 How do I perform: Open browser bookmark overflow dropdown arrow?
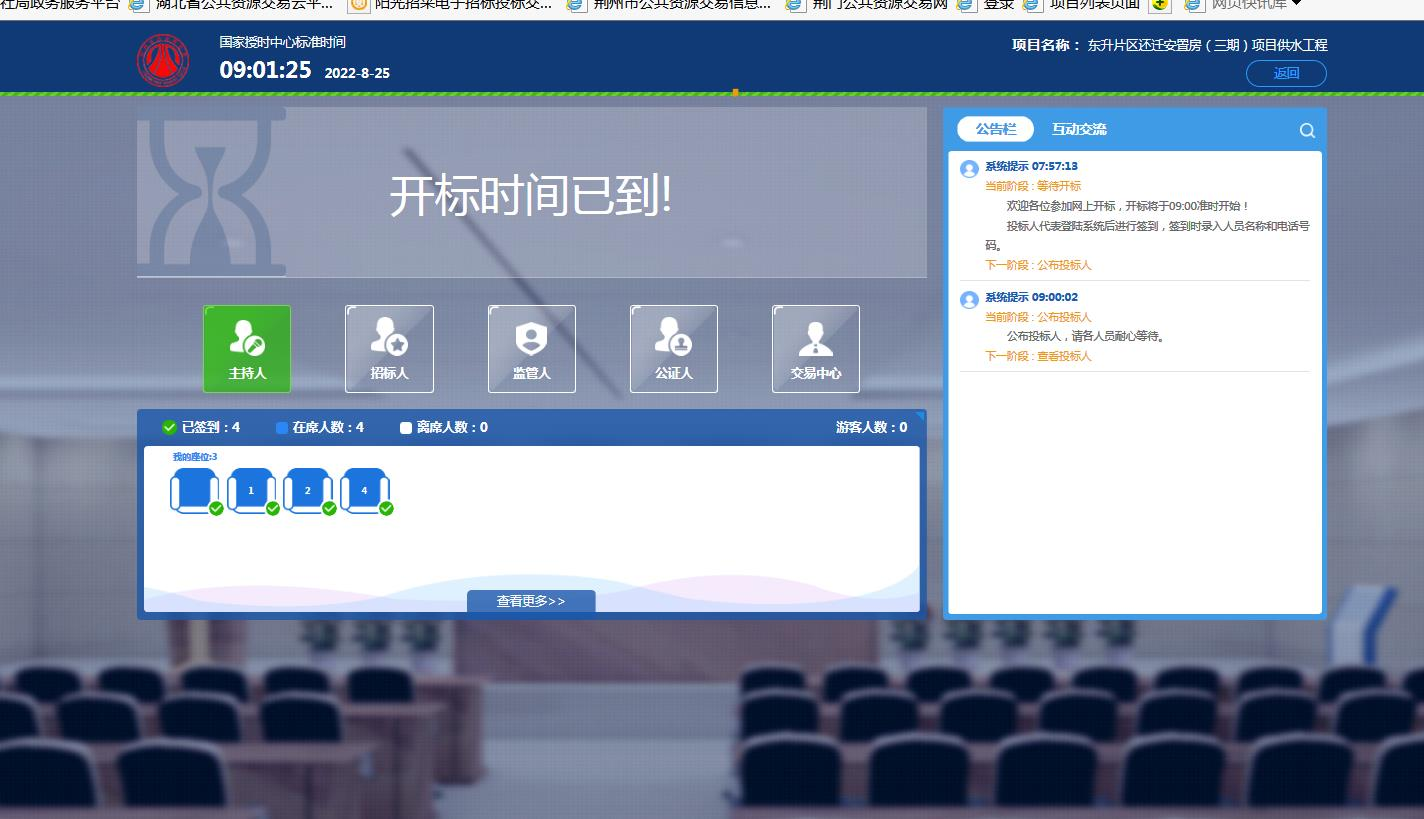[x=1297, y=4]
